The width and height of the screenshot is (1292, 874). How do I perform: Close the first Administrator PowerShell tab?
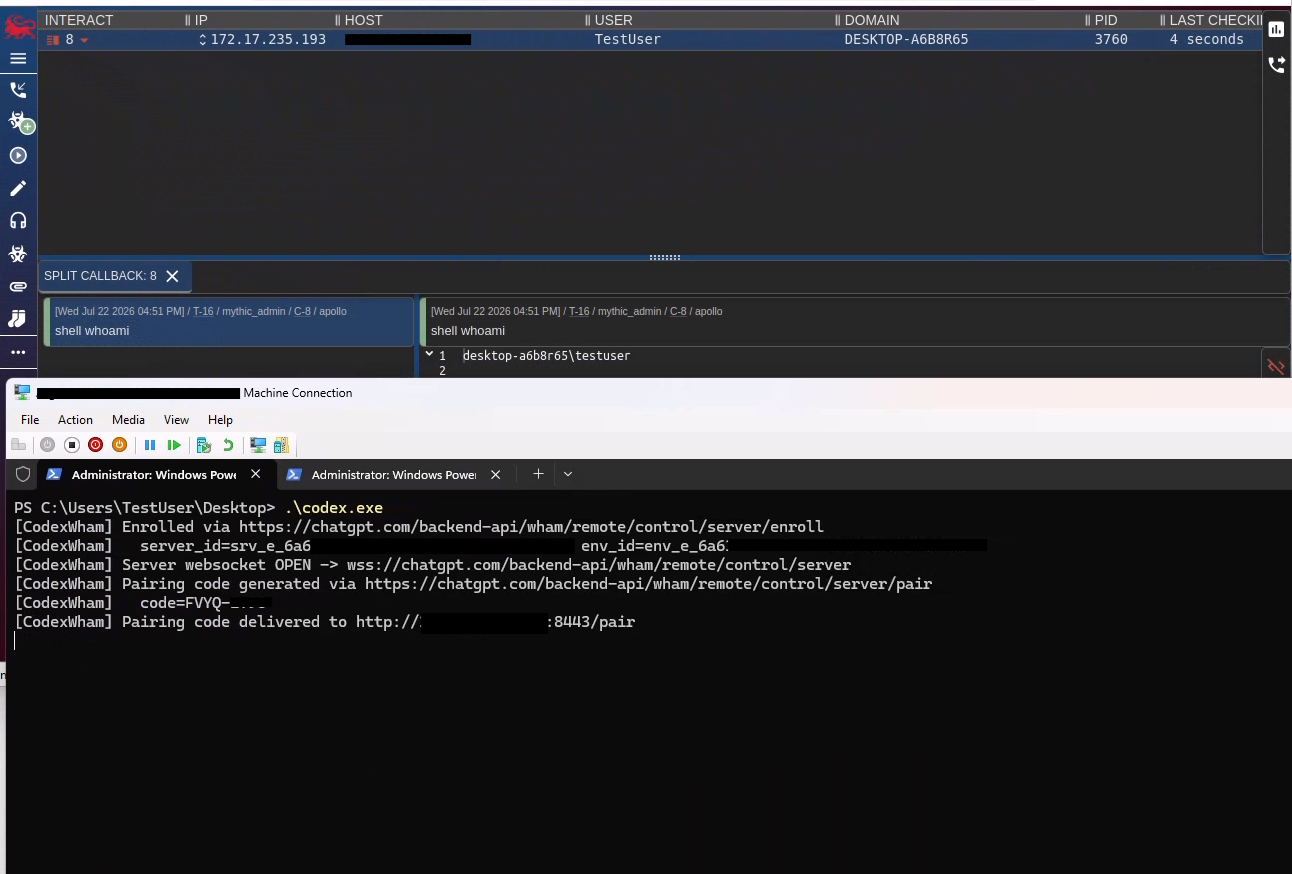256,474
